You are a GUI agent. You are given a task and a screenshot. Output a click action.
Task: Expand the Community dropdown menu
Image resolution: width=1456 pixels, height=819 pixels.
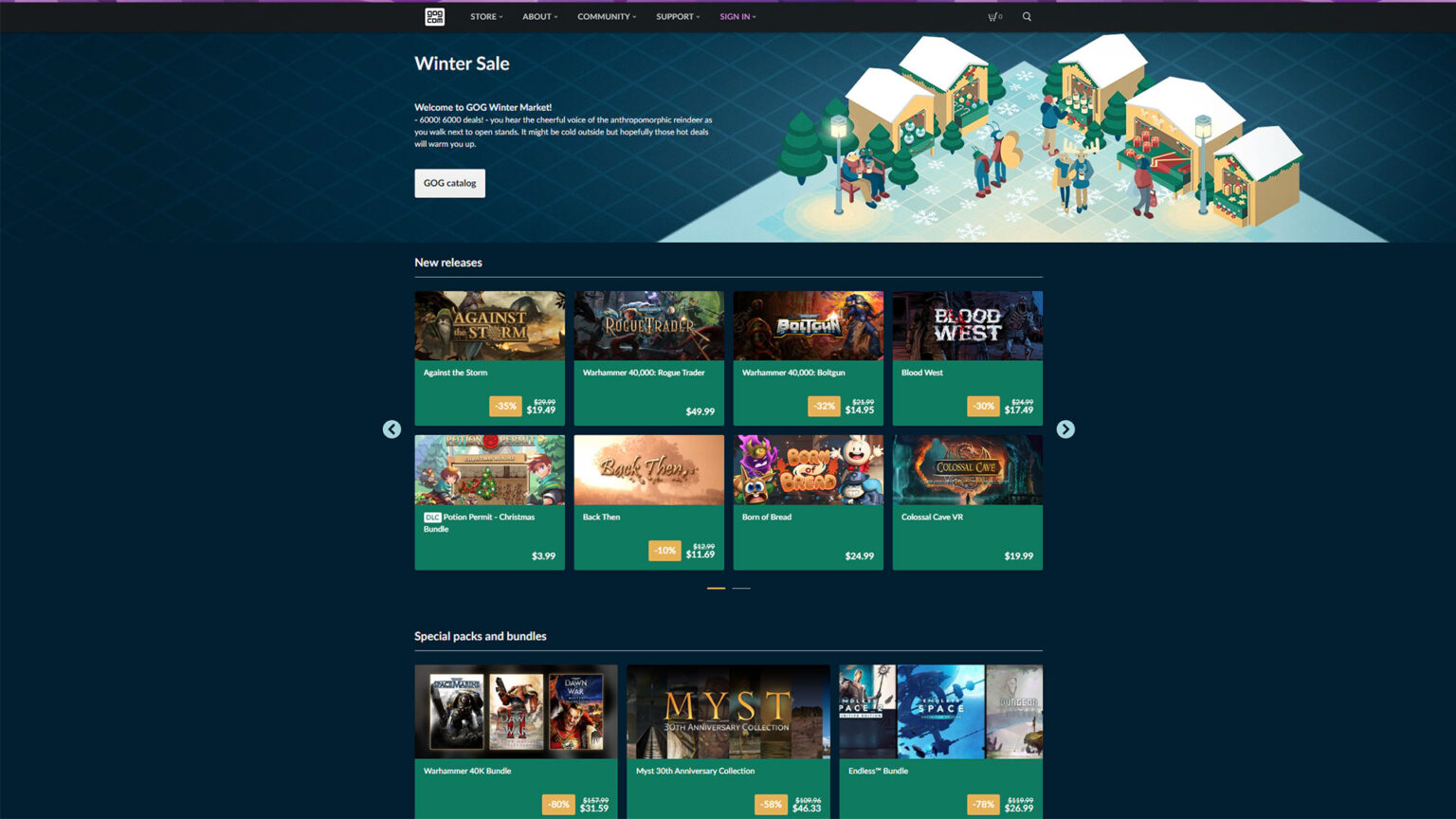tap(607, 16)
